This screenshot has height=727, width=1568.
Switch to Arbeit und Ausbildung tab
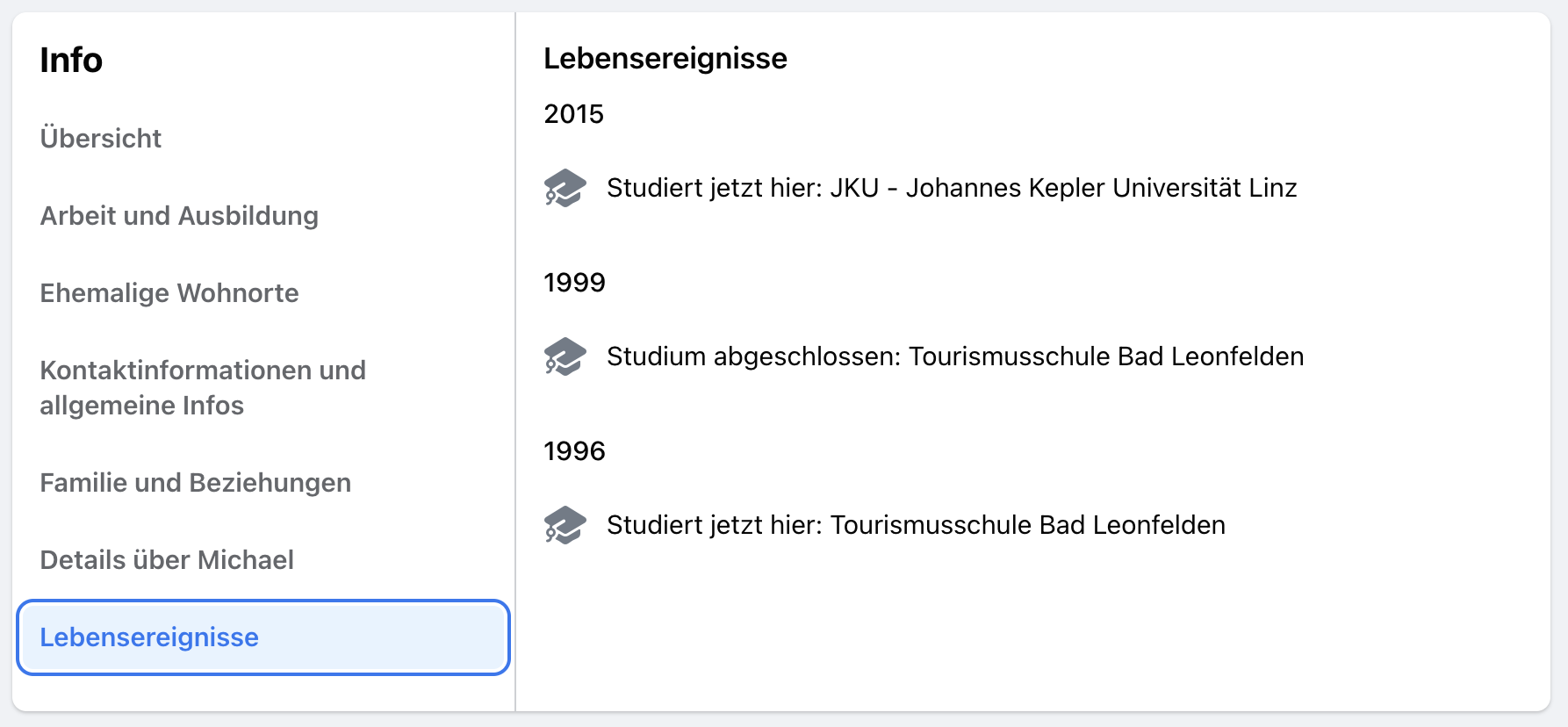coord(179,216)
